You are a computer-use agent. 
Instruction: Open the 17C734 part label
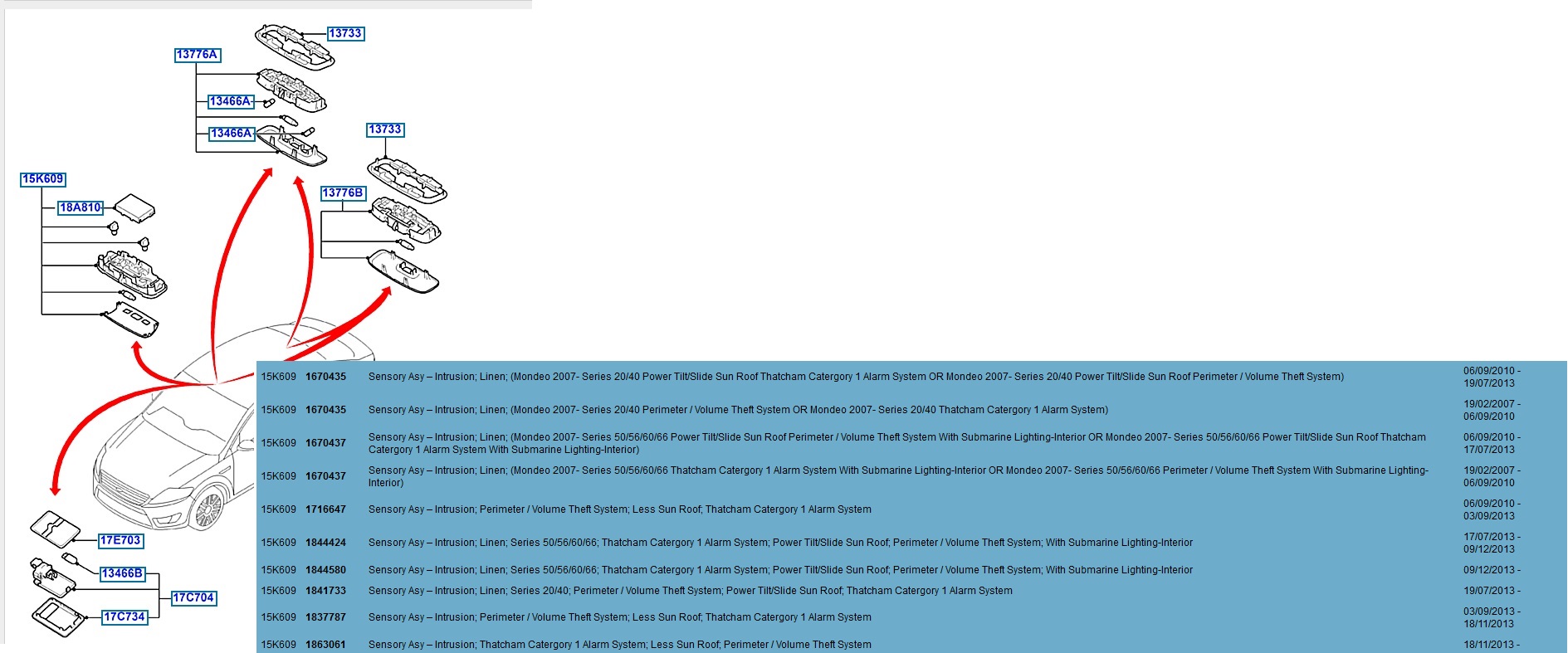click(125, 616)
